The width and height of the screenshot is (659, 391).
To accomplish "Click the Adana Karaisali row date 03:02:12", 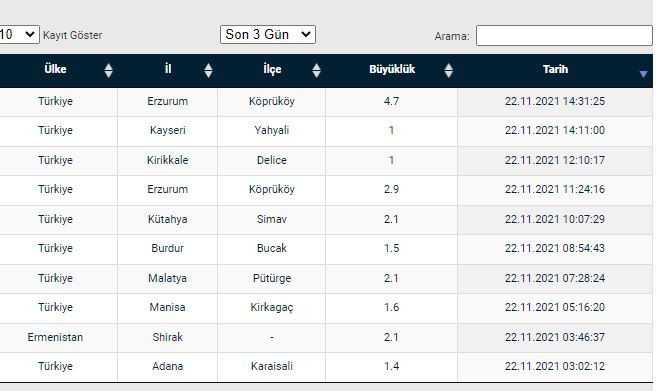I will 555,367.
